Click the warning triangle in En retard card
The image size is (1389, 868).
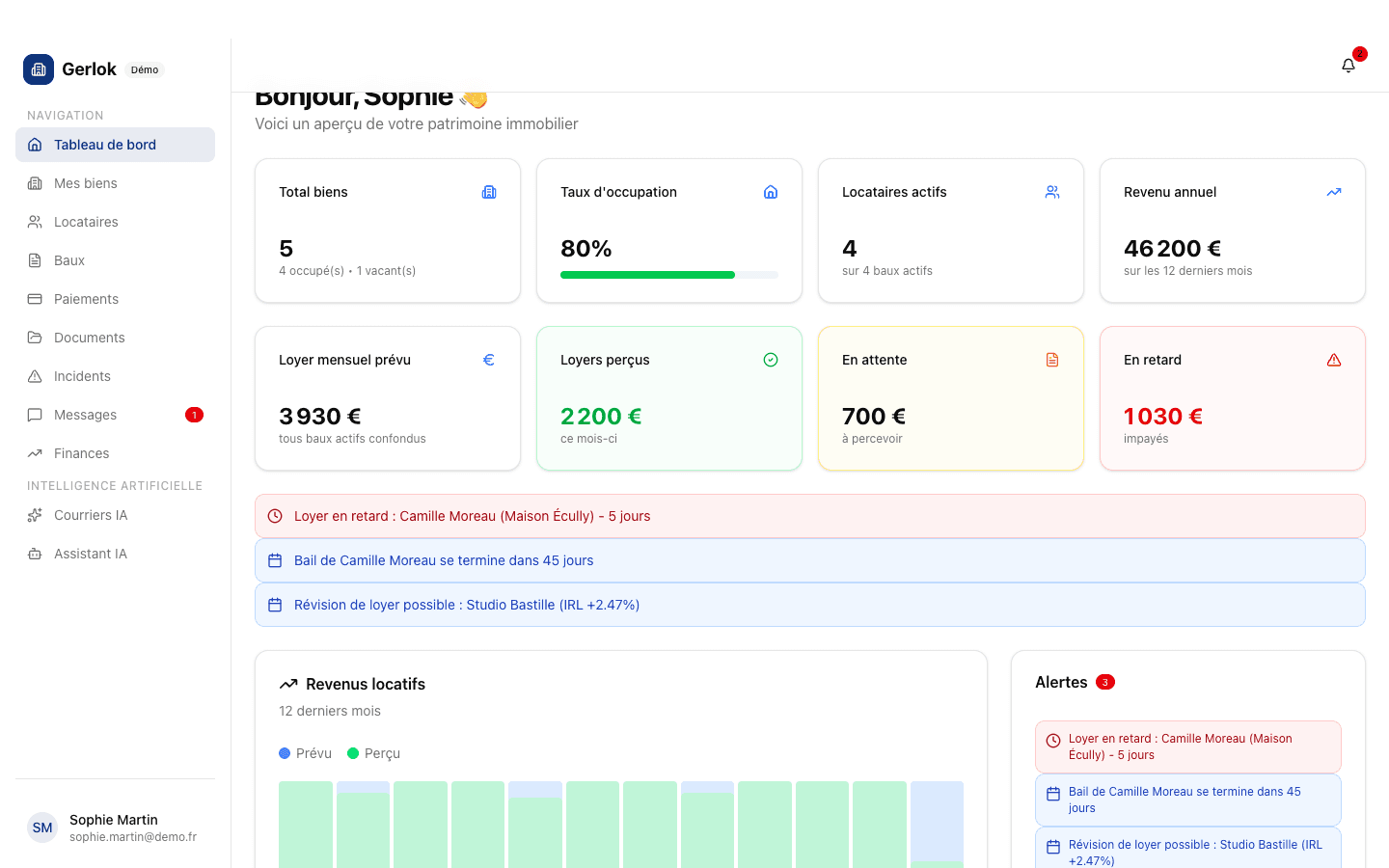pyautogui.click(x=1334, y=360)
